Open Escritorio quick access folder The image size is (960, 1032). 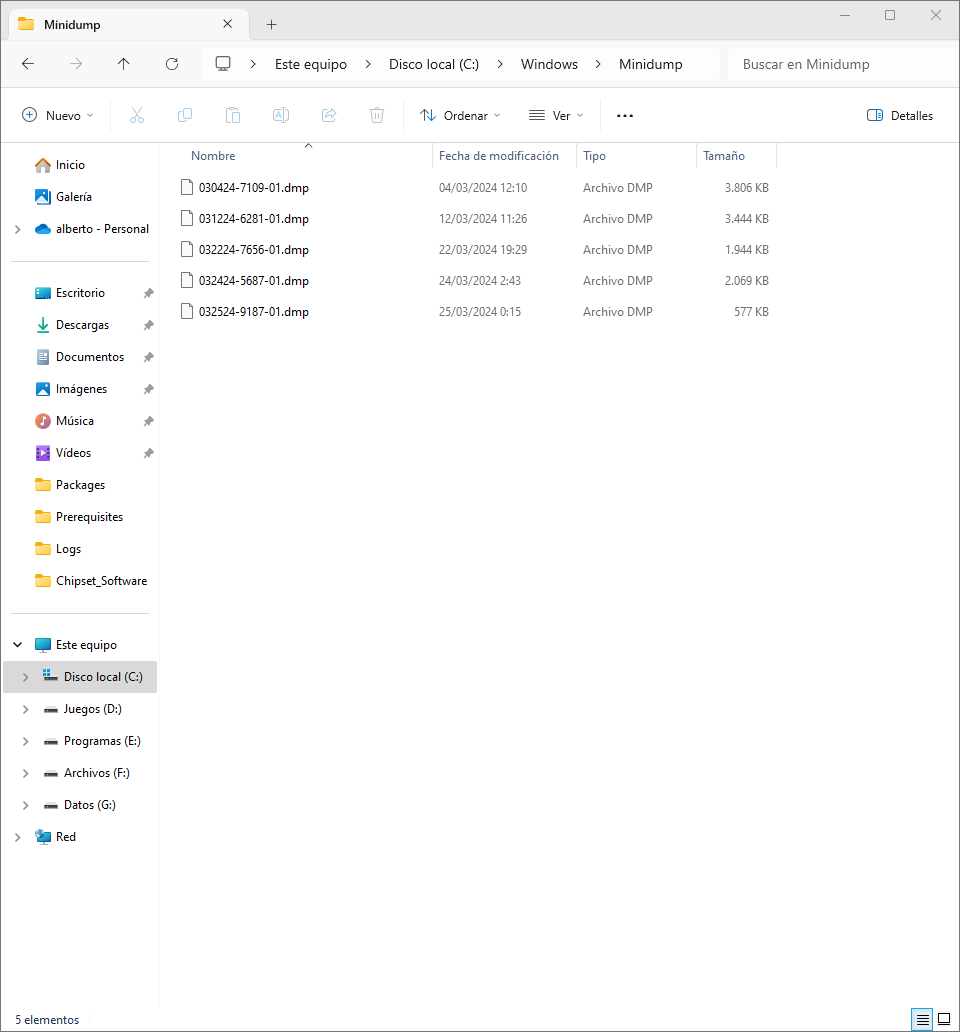[70, 293]
